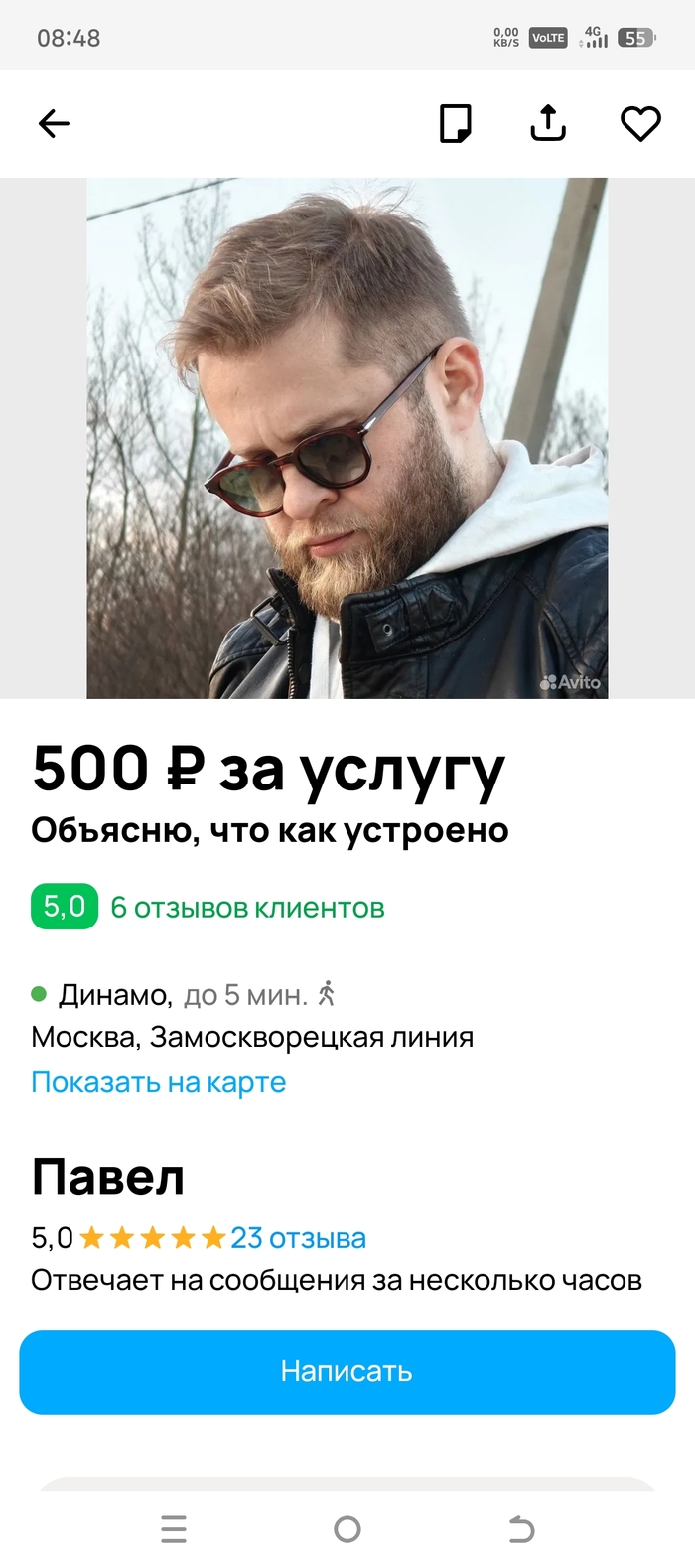Tap the Android home circle button
The width and height of the screenshot is (695, 1568).
347,1529
